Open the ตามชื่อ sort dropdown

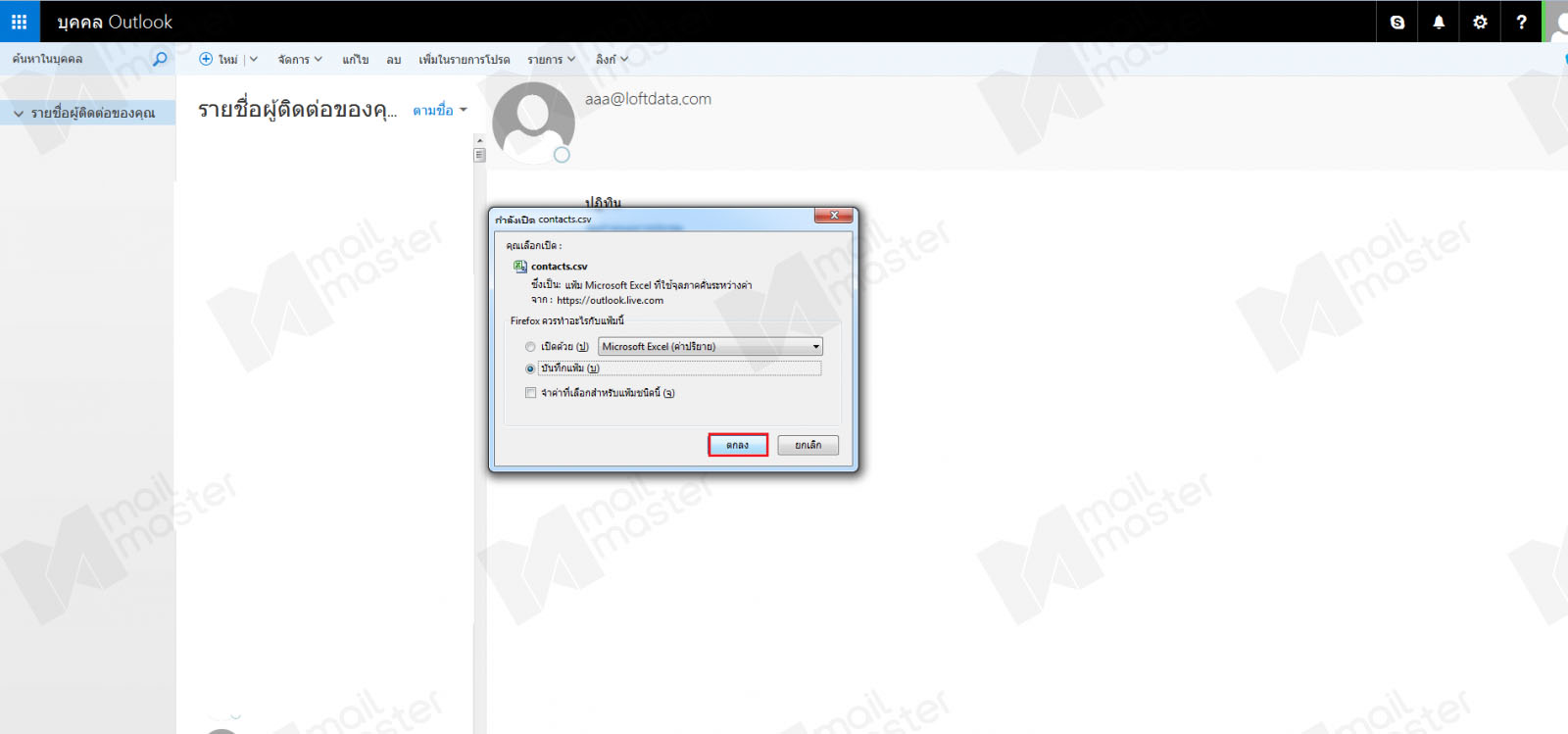tap(440, 111)
